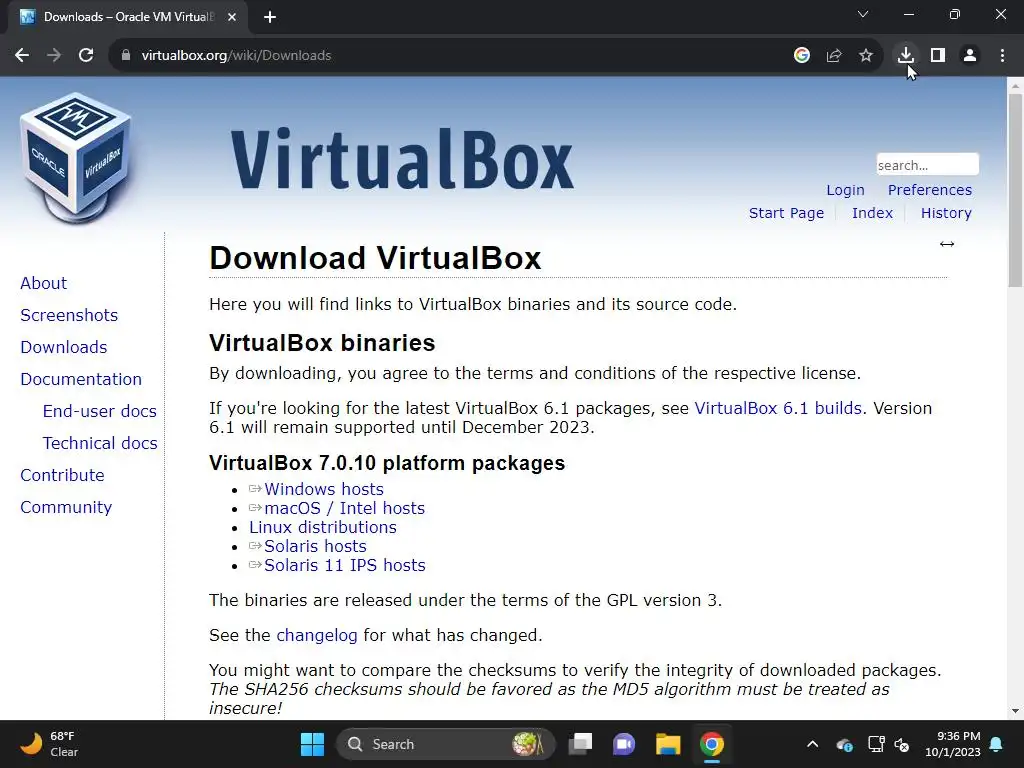
Task: Open About in the sidebar
Action: pos(43,283)
